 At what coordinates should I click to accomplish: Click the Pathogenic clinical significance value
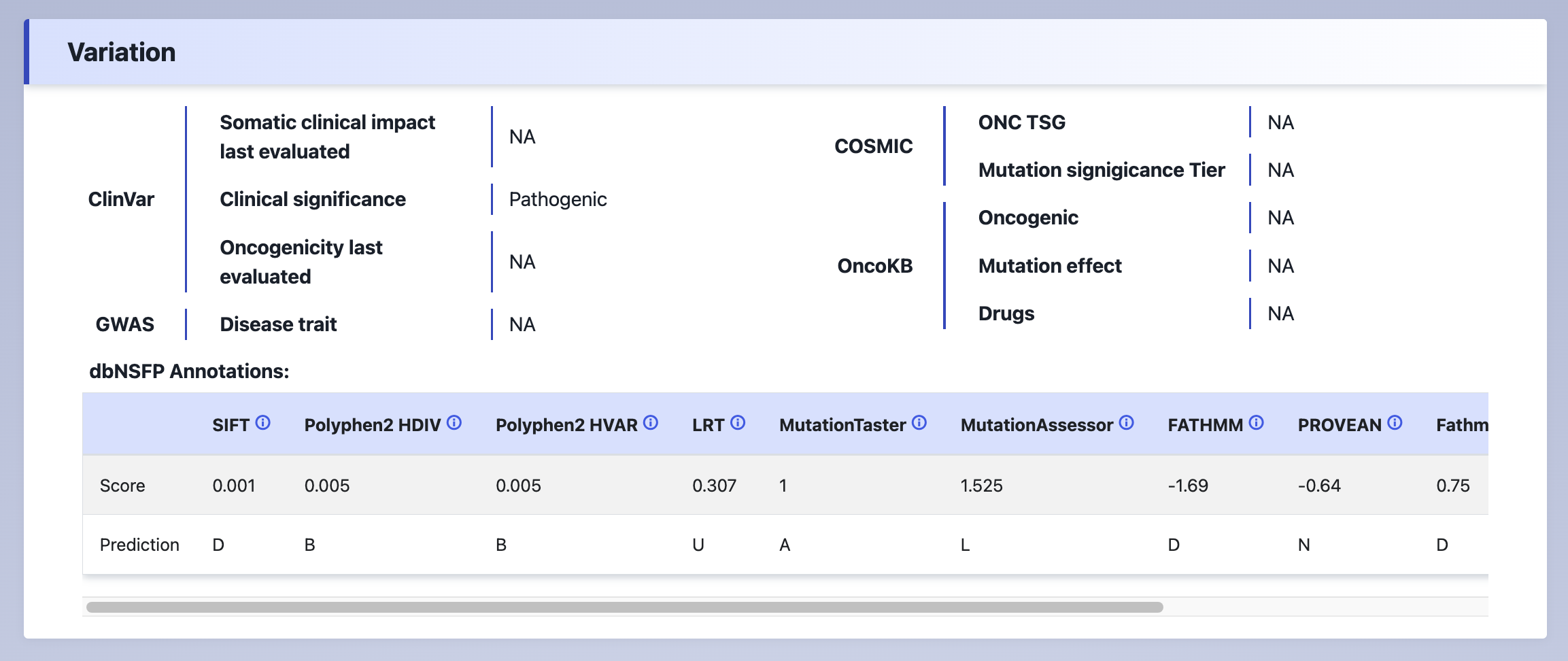(x=558, y=199)
